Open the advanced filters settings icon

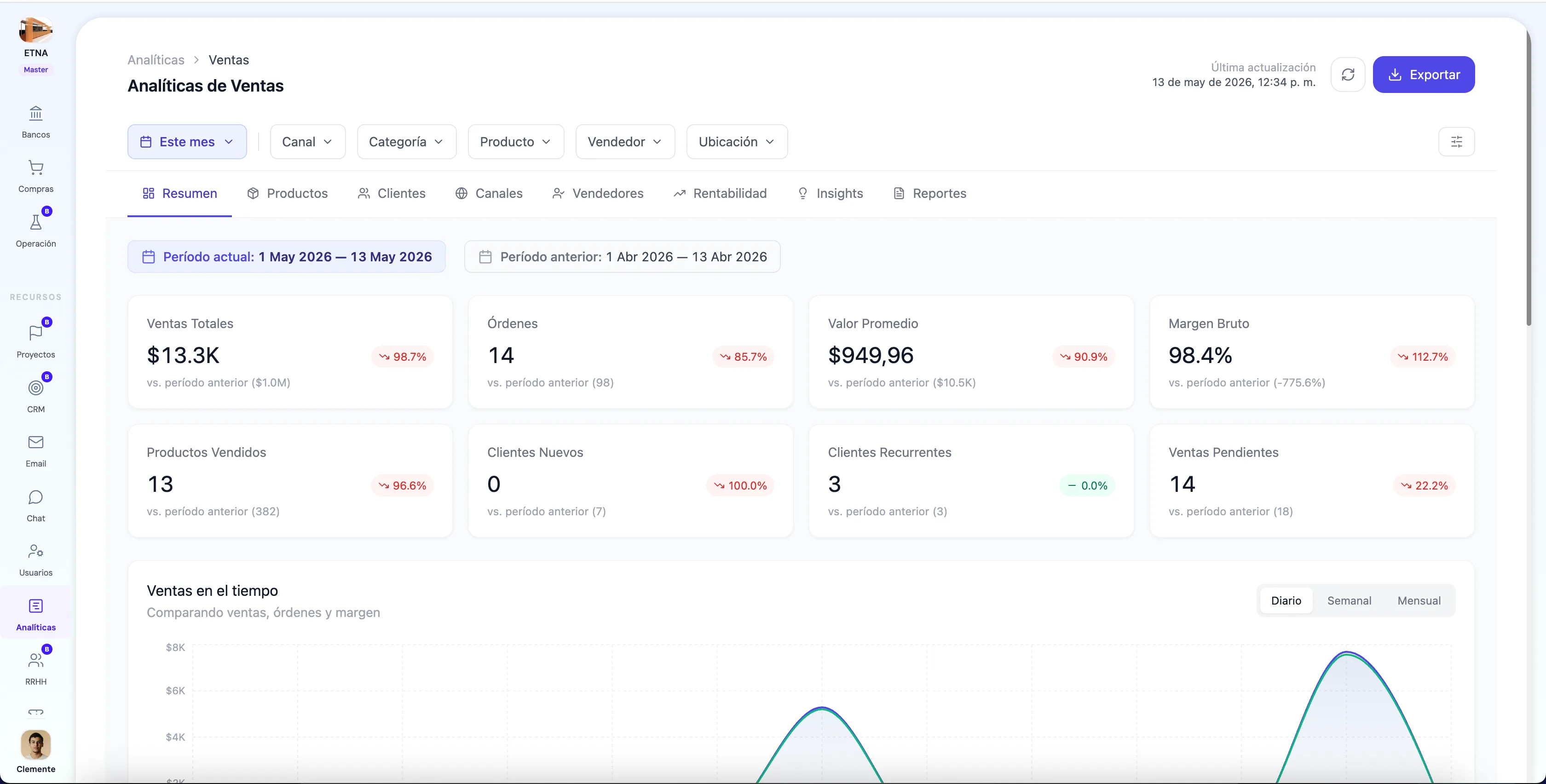coord(1457,142)
